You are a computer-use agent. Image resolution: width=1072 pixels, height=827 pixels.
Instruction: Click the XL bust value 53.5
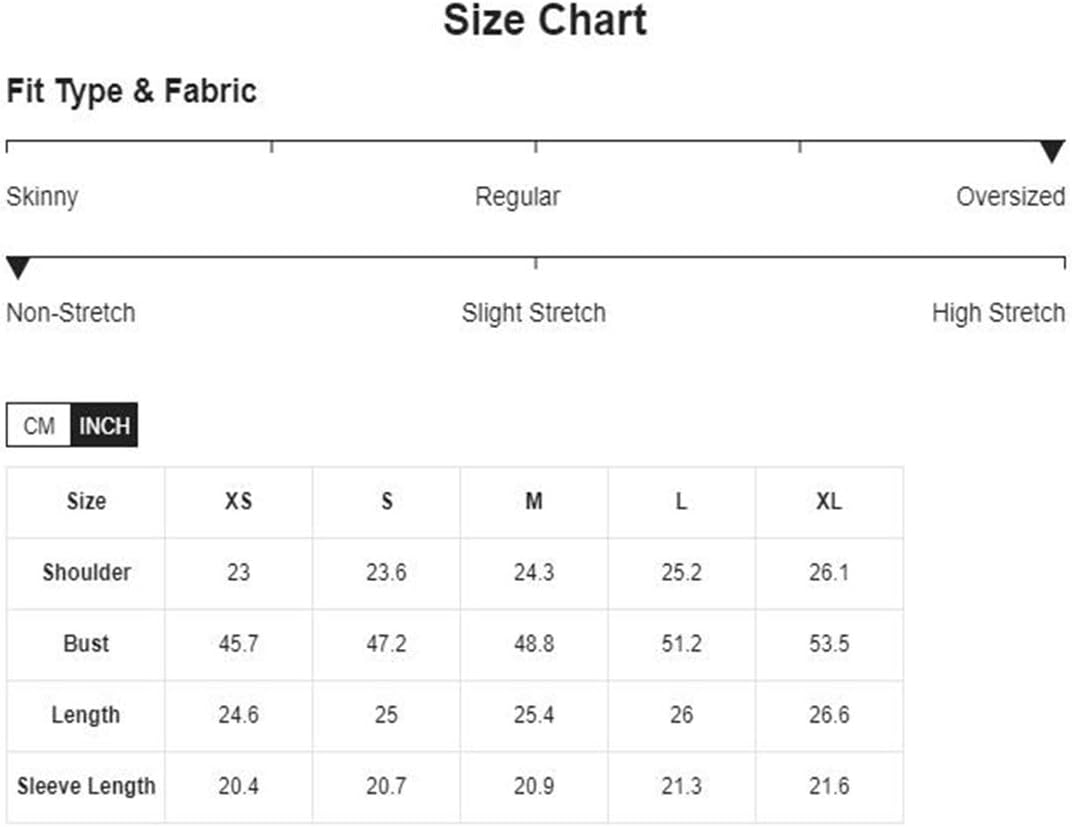pos(829,644)
